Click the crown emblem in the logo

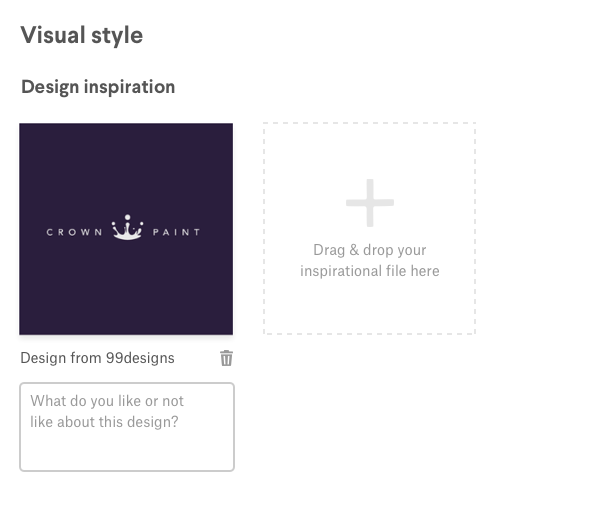click(x=127, y=229)
